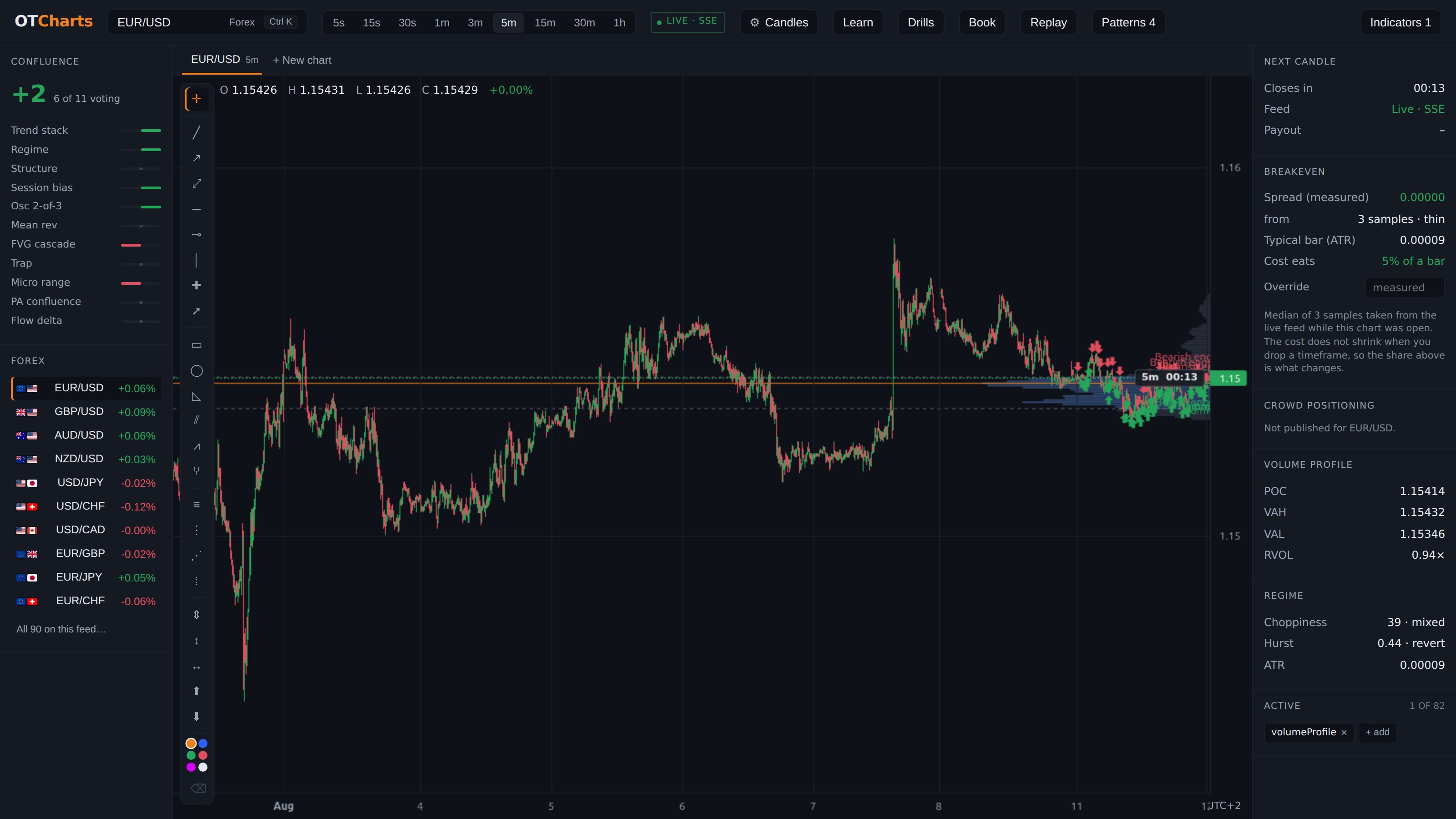
Task: Select NZD/USD in forex list
Action: (x=86, y=459)
